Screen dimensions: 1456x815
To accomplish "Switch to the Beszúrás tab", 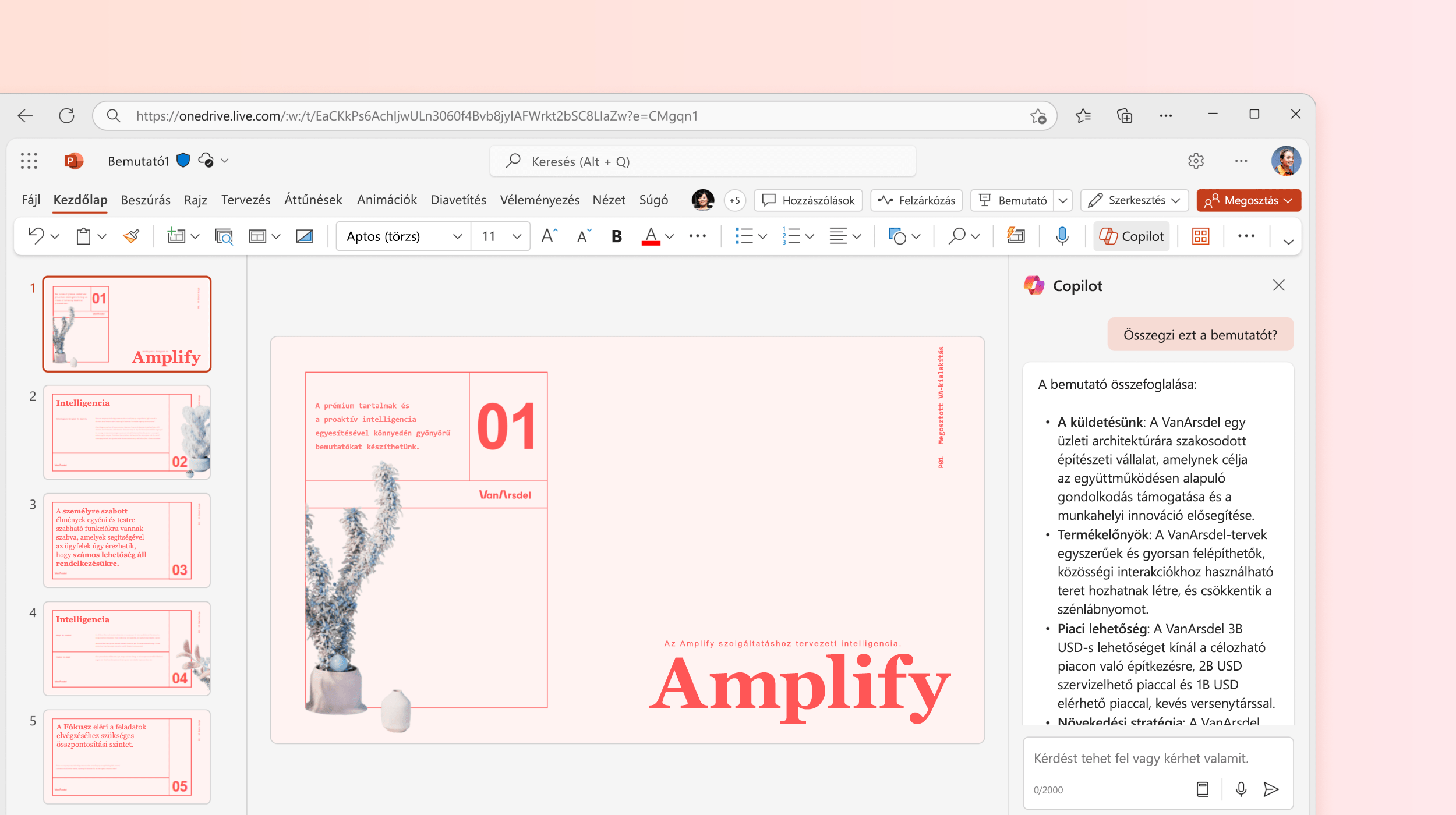I will (x=146, y=200).
